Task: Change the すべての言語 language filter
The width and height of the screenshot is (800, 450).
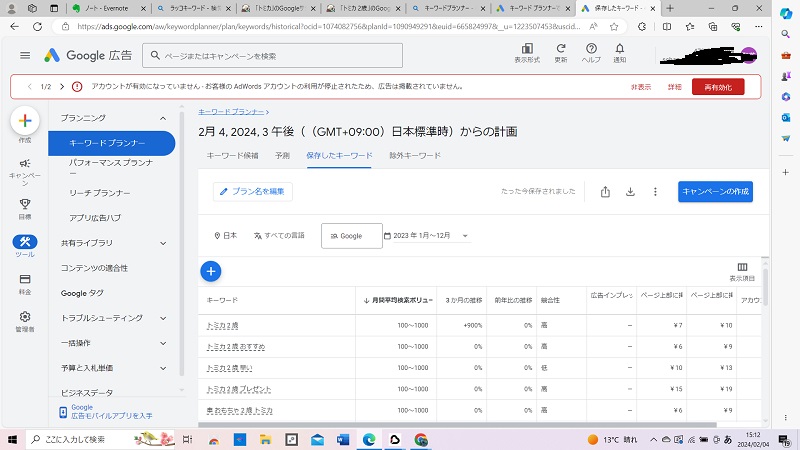Action: [x=280, y=235]
